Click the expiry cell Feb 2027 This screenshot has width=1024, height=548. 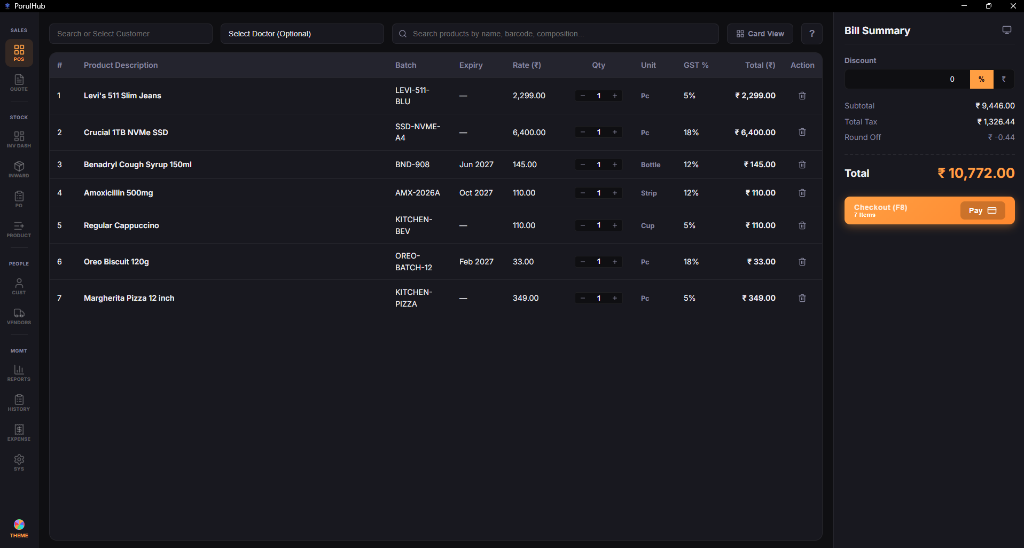click(476, 262)
